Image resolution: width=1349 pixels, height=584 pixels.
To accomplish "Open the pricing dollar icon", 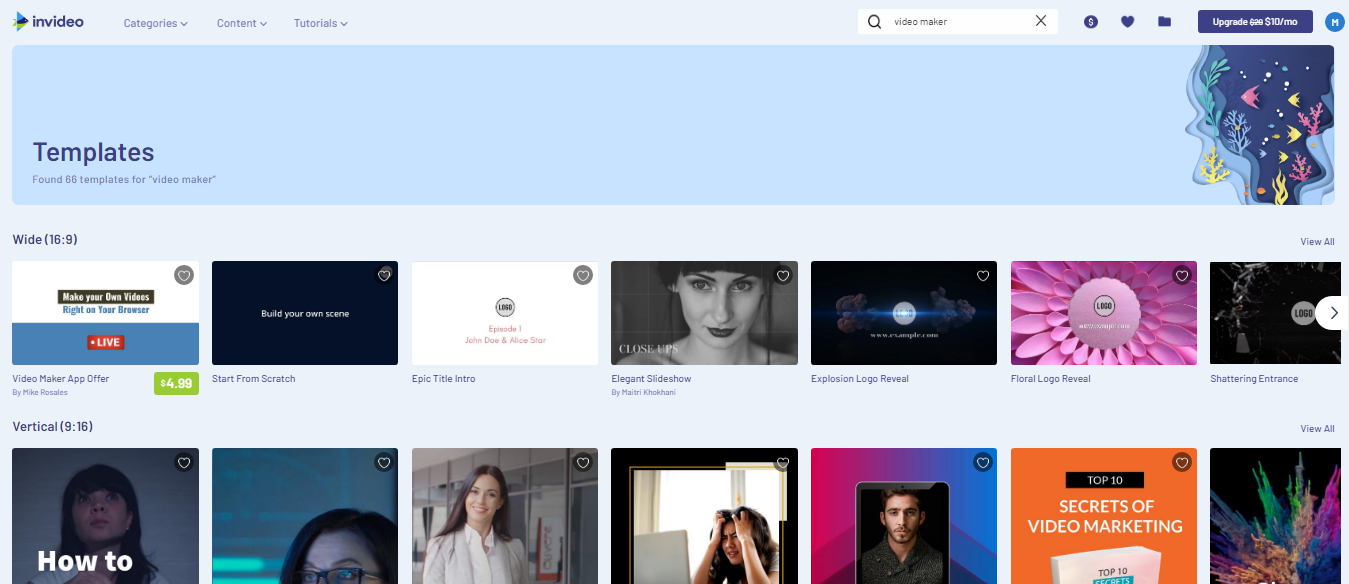I will click(1091, 21).
